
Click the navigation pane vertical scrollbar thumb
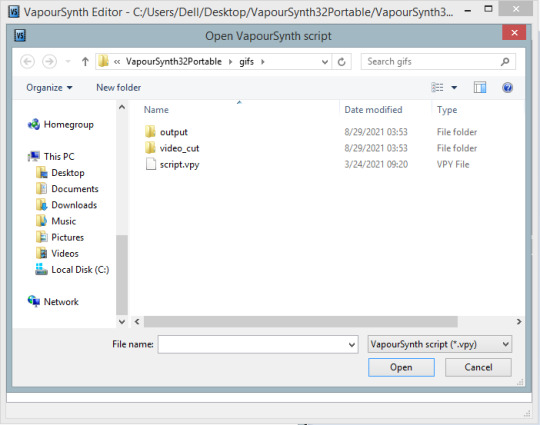(x=122, y=274)
